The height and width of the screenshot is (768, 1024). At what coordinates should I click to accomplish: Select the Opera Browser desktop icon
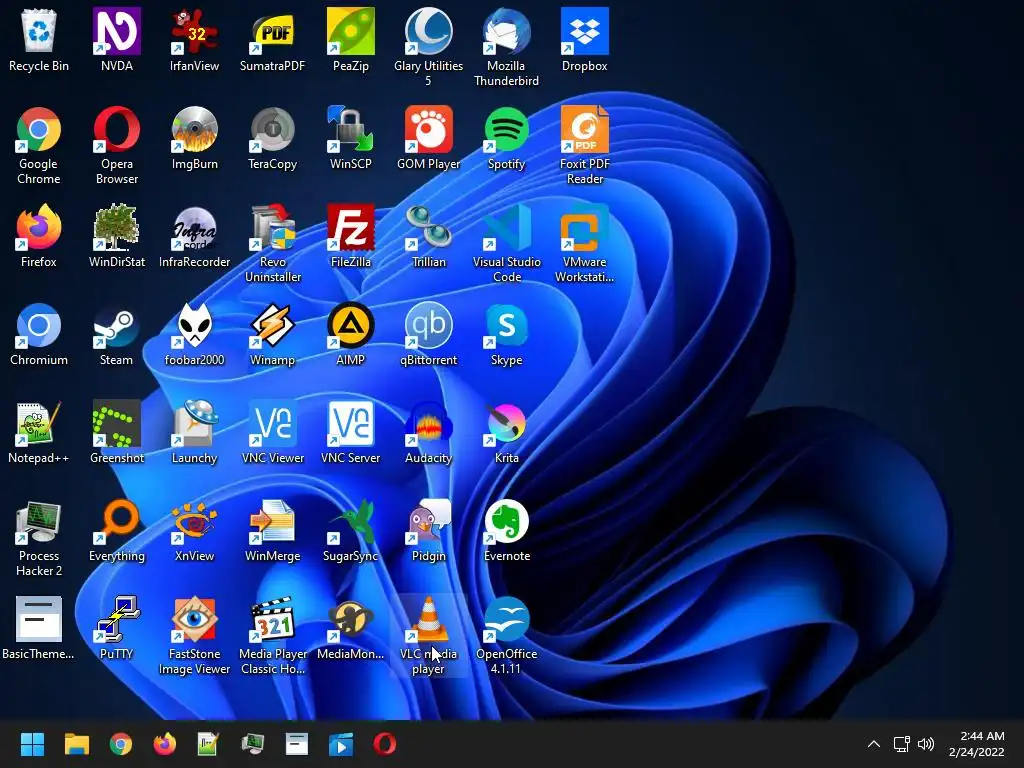point(116,129)
